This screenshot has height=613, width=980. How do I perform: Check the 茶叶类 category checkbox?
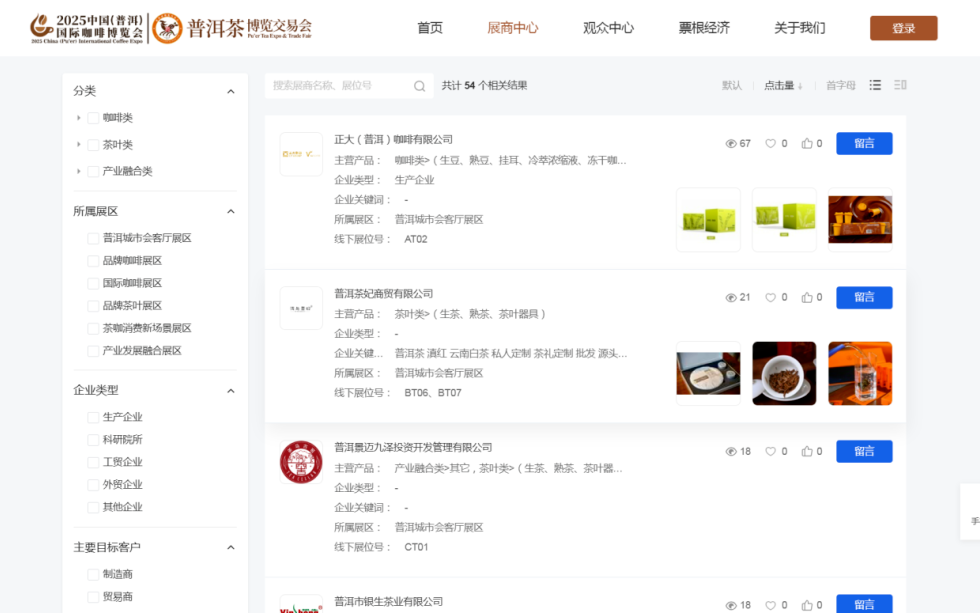point(93,145)
